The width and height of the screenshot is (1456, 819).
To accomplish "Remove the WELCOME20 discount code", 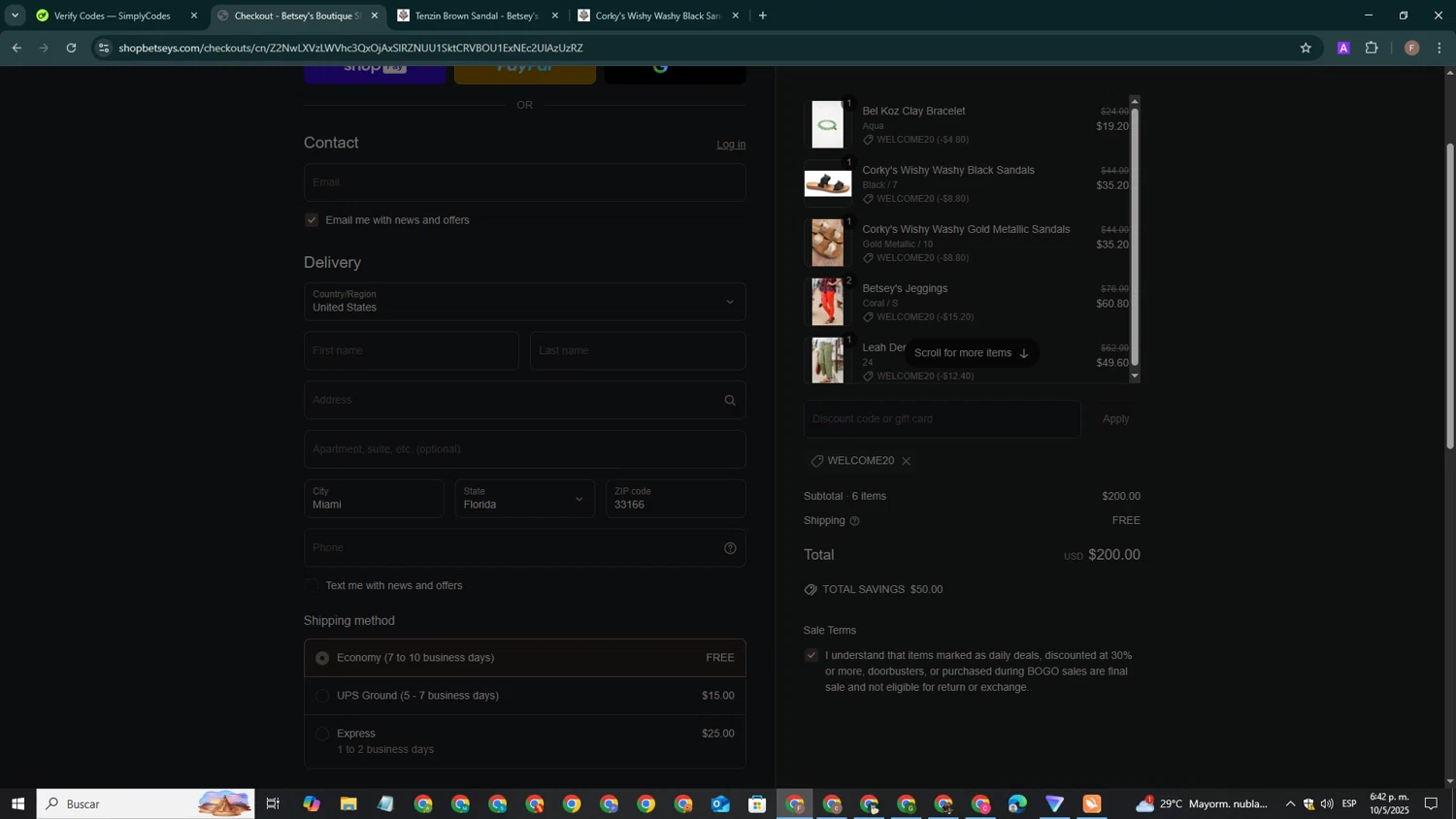I will tap(906, 461).
